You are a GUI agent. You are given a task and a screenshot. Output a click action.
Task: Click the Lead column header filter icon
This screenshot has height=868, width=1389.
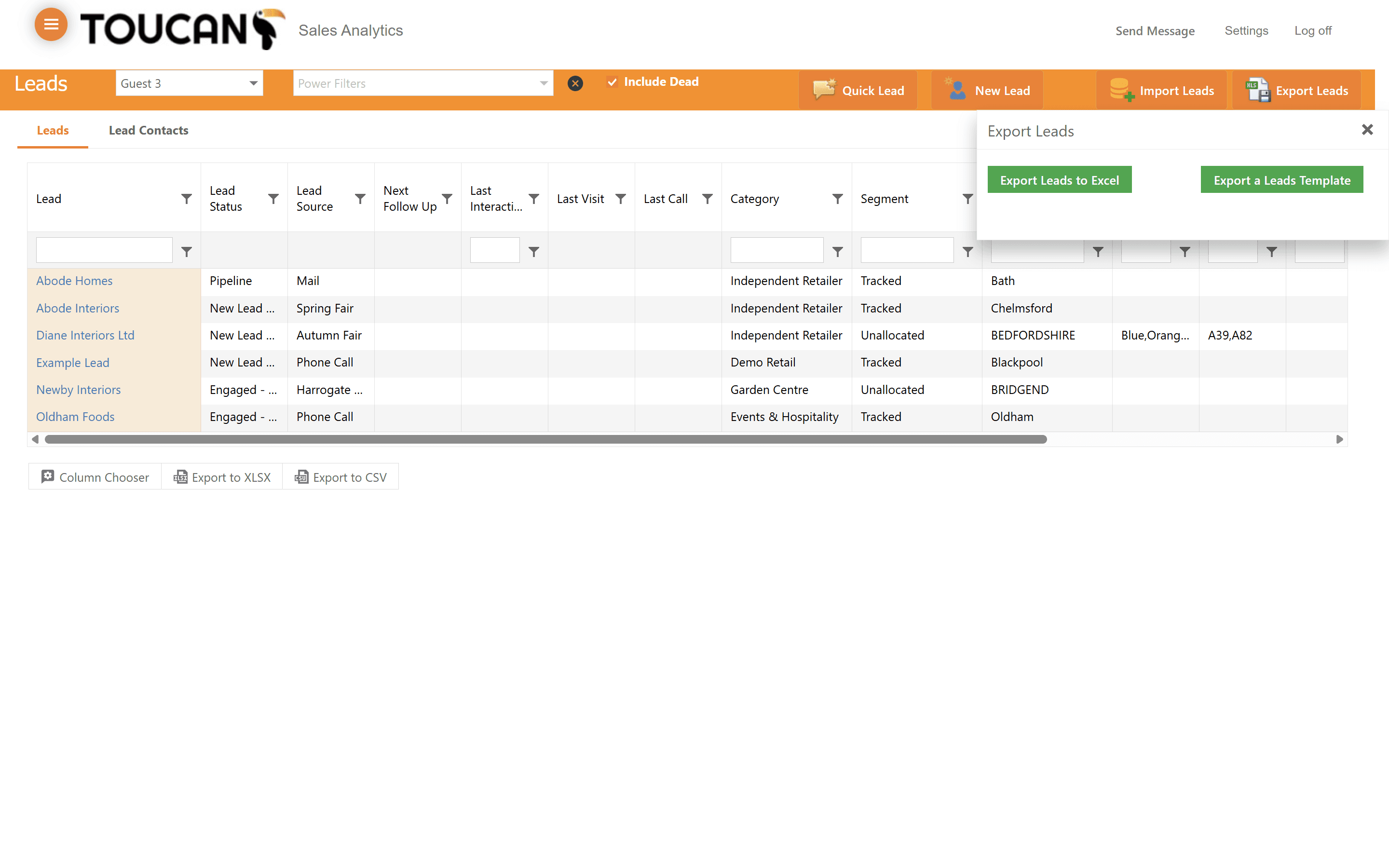tap(187, 199)
